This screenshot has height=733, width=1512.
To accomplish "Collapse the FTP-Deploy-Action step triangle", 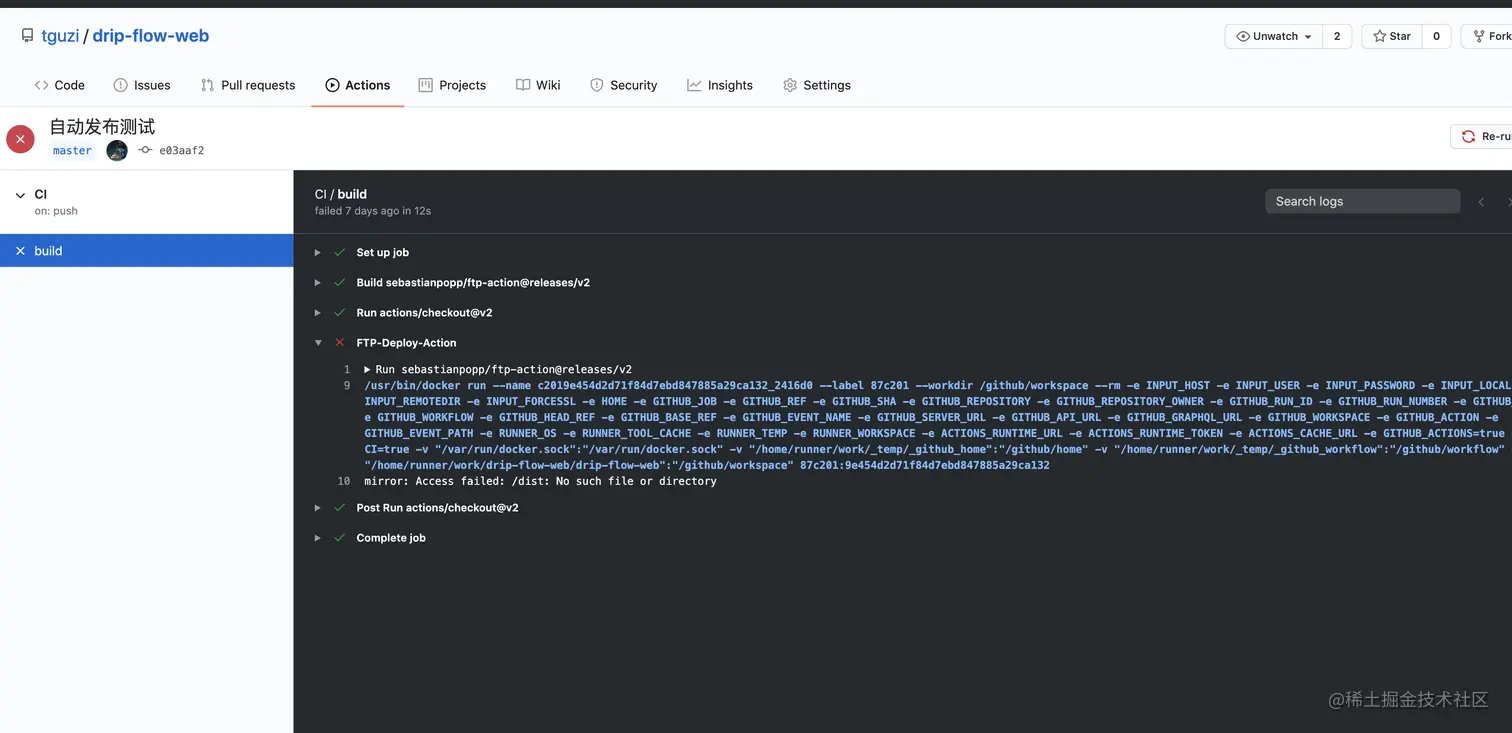I will [318, 343].
